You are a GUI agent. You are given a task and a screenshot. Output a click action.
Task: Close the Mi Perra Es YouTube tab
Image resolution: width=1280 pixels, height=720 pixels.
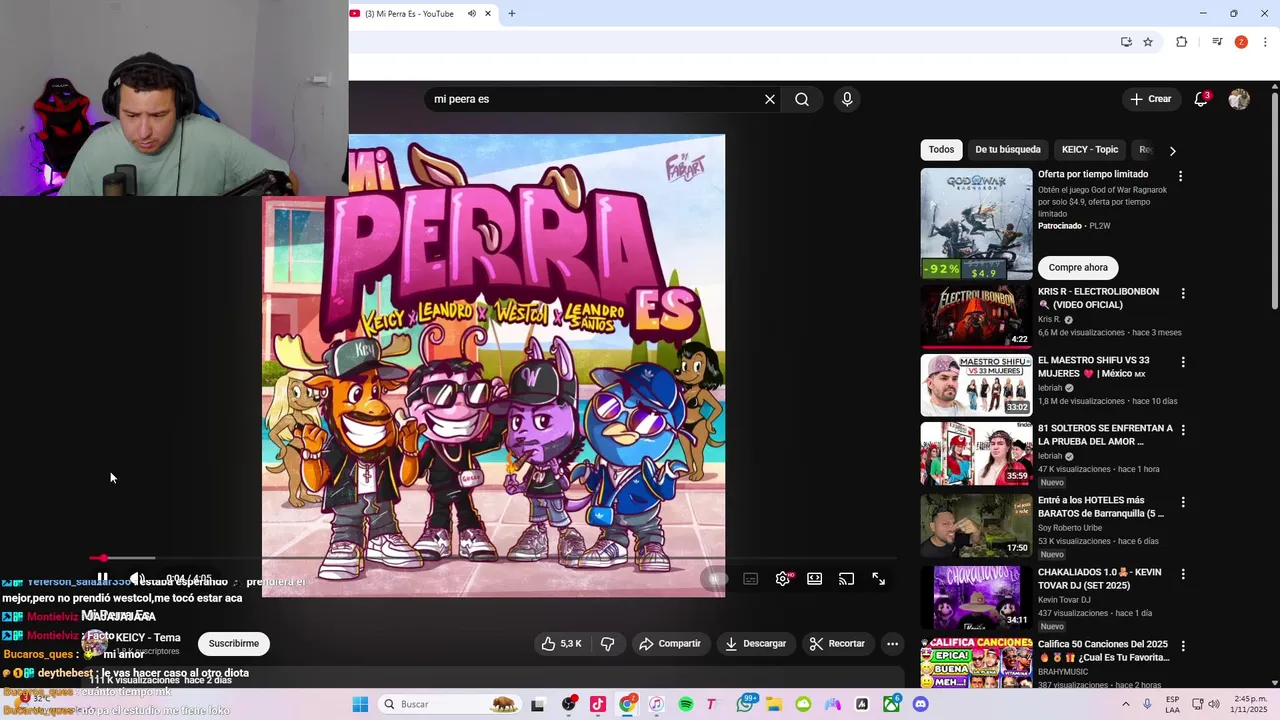(x=488, y=14)
